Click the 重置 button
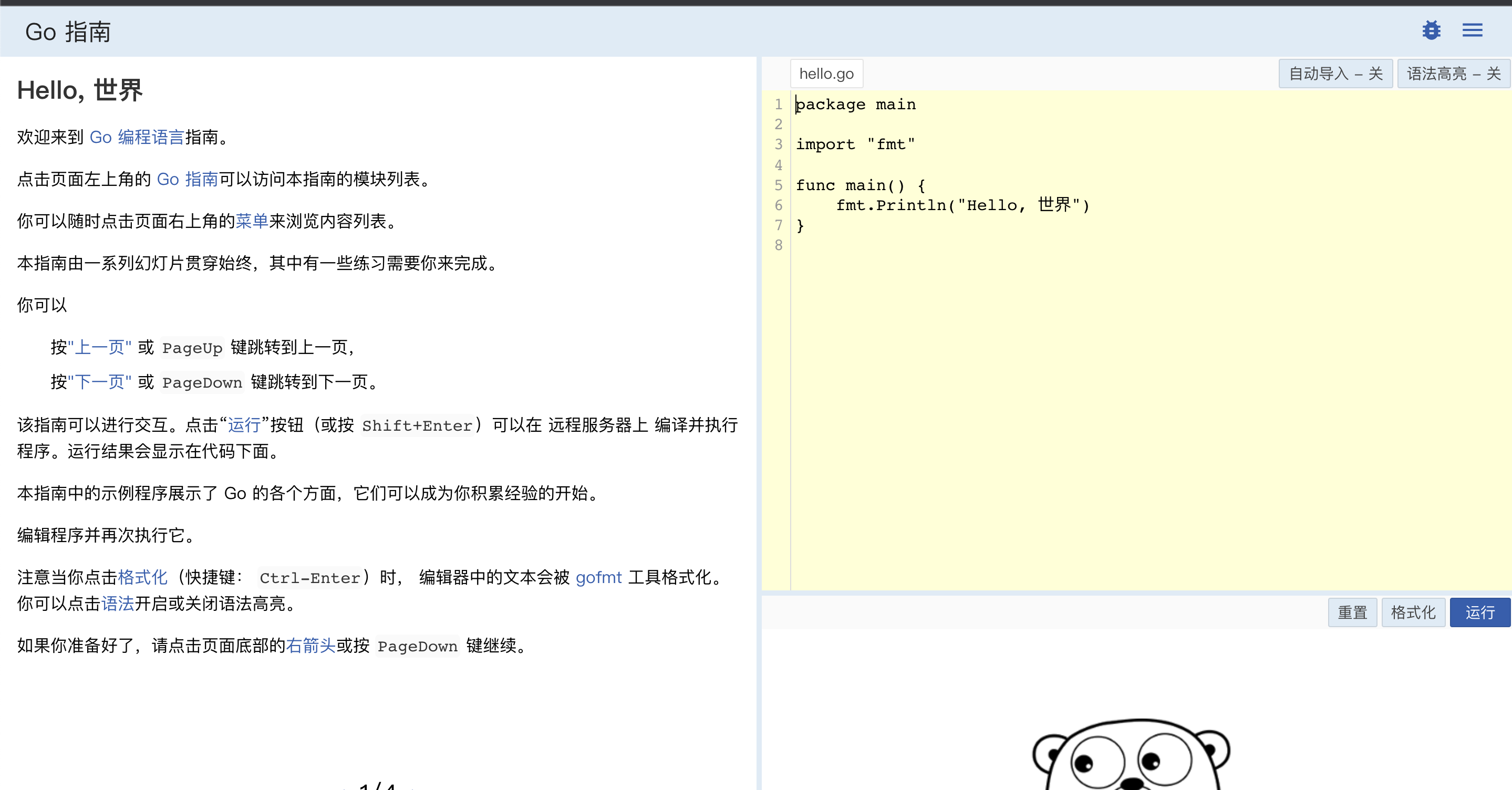The width and height of the screenshot is (1512, 790). [1352, 612]
